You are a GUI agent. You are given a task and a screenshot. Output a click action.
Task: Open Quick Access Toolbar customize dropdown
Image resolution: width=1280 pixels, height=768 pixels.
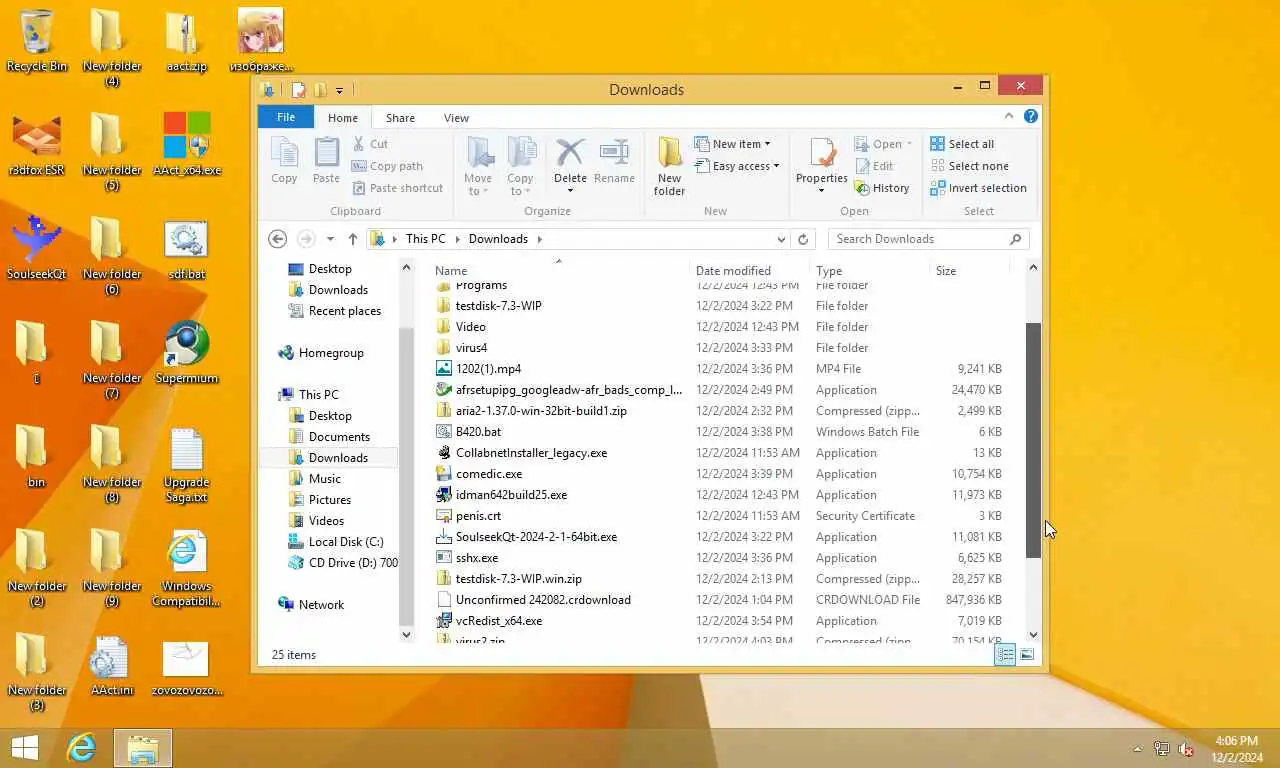click(339, 90)
